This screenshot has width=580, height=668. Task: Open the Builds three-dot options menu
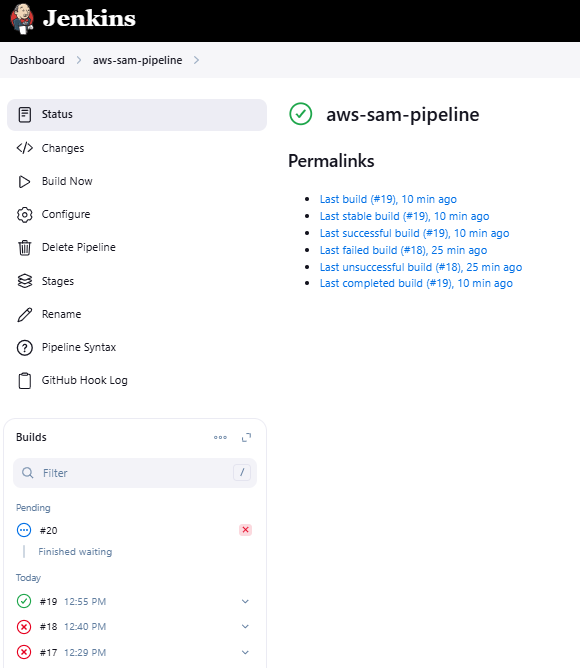click(x=220, y=438)
